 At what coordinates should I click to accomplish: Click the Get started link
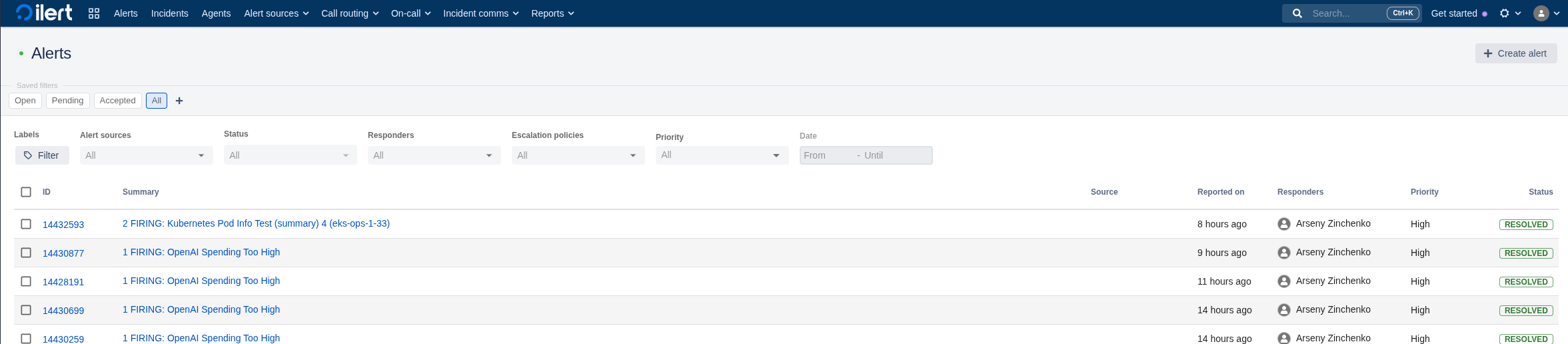pyautogui.click(x=1453, y=13)
